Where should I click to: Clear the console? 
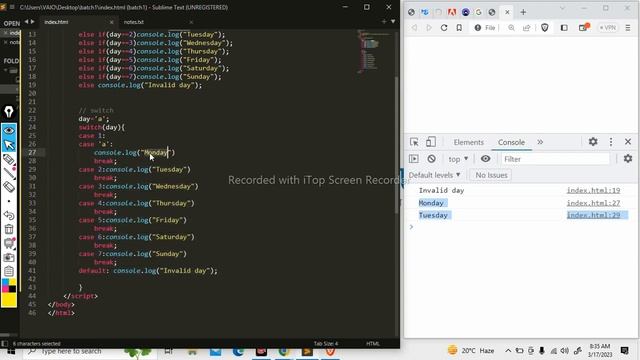[x=431, y=159]
